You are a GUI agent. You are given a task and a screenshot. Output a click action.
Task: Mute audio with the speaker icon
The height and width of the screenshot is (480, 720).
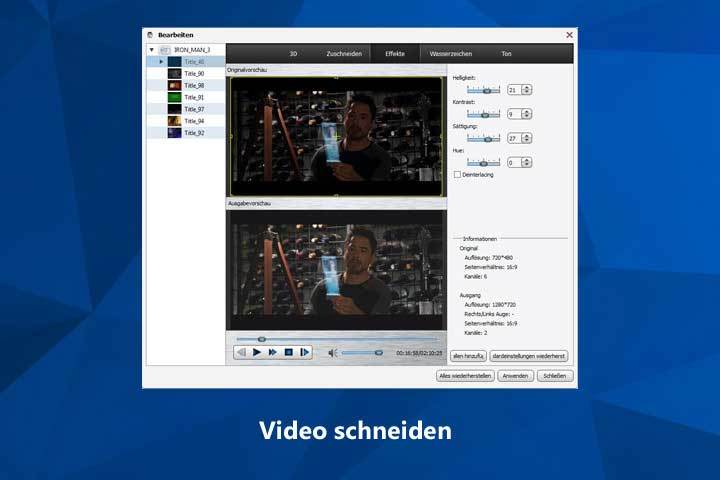[x=333, y=353]
